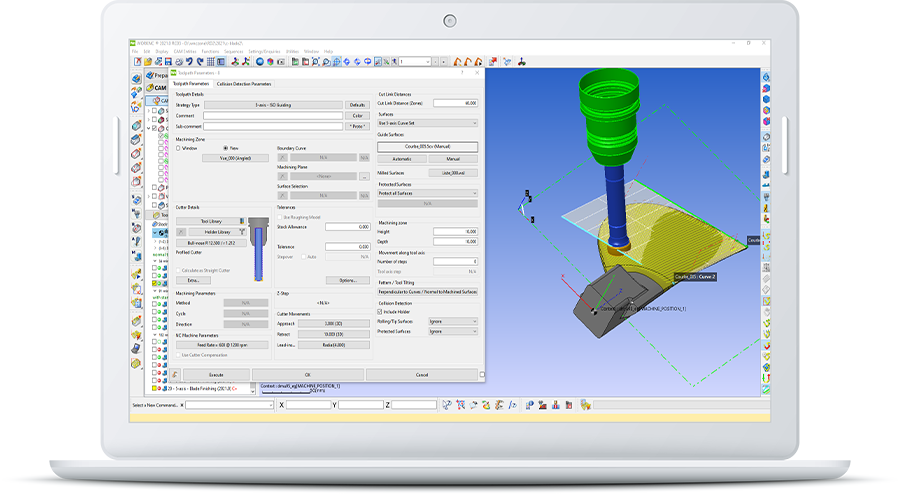Switch to Collision Detection Parameters tab

244,84
